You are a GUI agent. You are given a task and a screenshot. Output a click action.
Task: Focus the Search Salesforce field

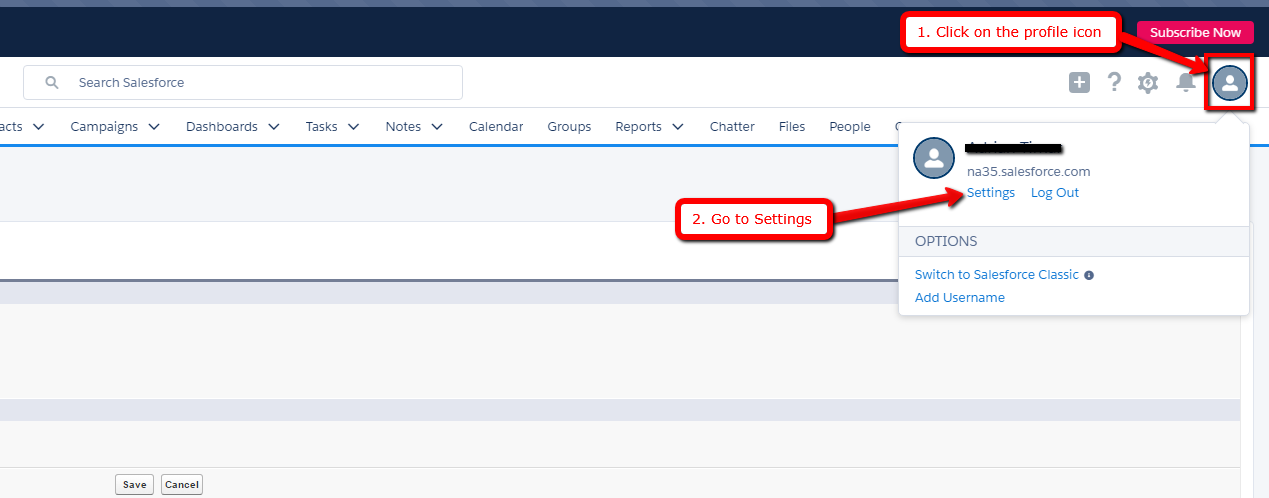click(x=243, y=83)
